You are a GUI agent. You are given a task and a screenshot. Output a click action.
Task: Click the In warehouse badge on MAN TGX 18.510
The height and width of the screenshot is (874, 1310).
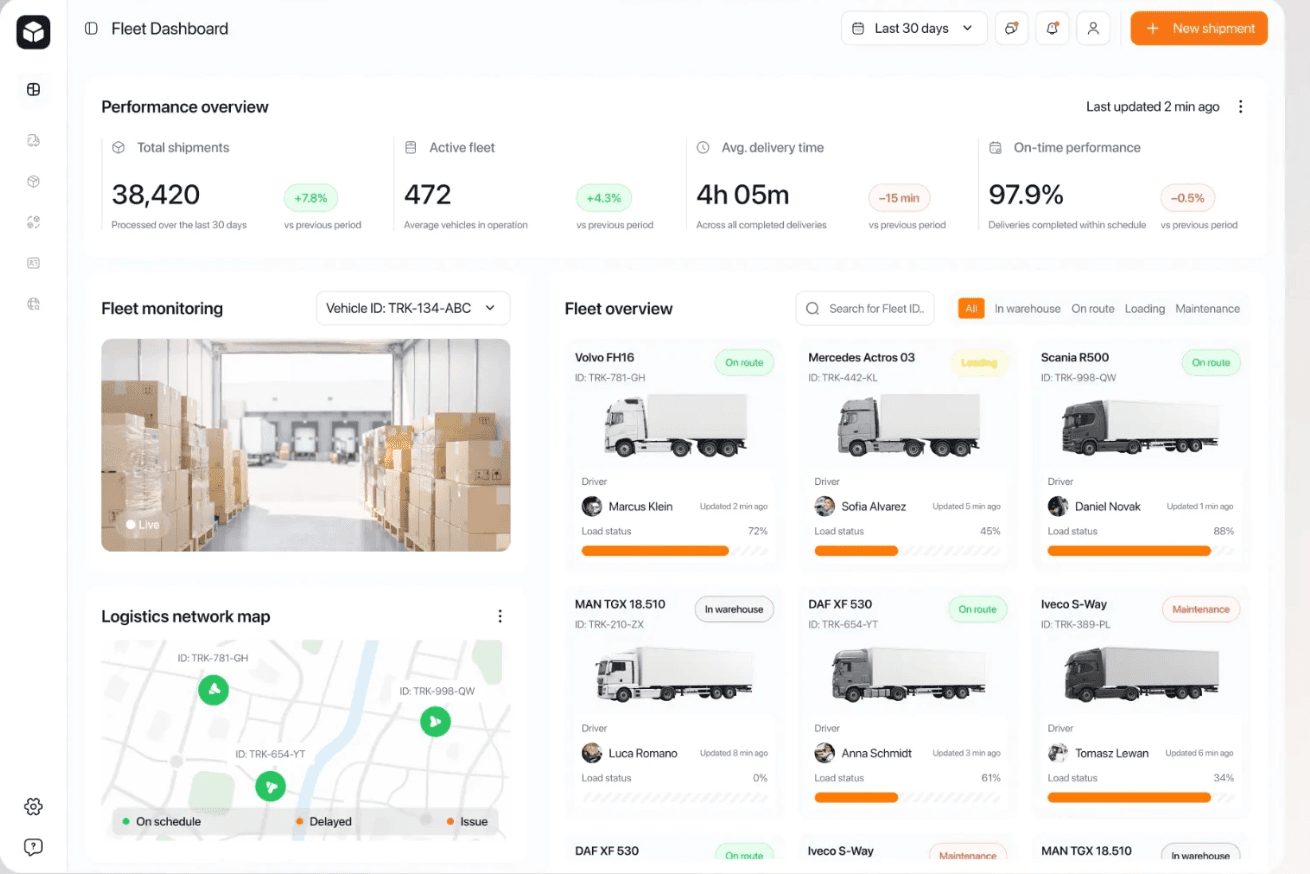pyautogui.click(x=734, y=609)
